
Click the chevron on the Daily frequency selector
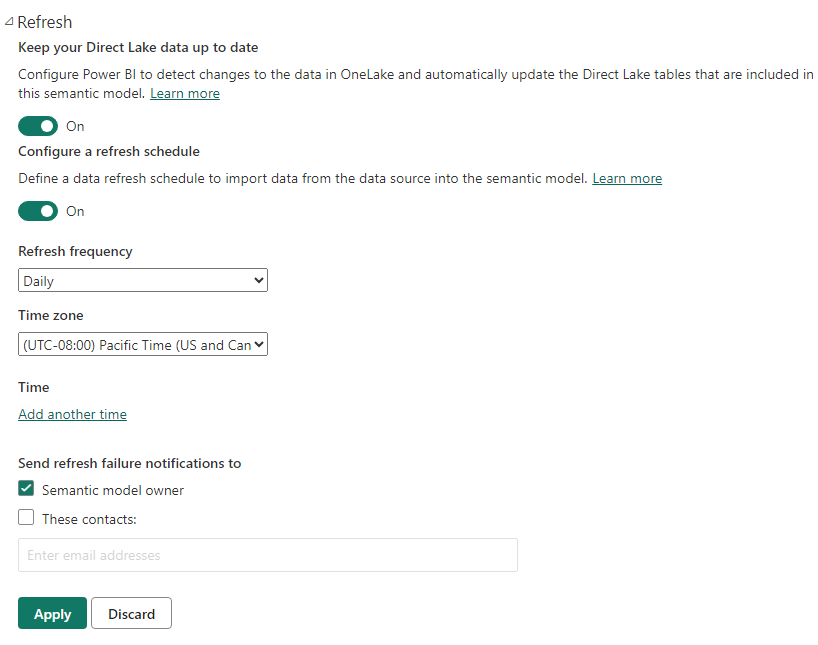point(256,280)
